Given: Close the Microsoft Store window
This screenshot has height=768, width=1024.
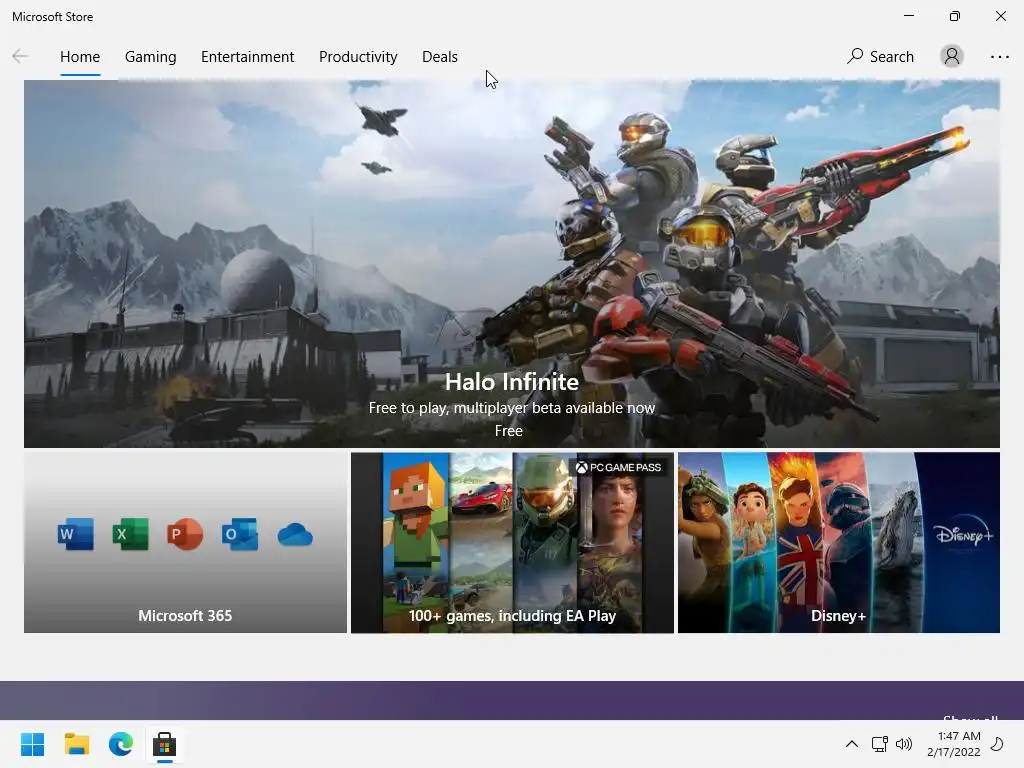Looking at the screenshot, I should tap(1000, 16).
